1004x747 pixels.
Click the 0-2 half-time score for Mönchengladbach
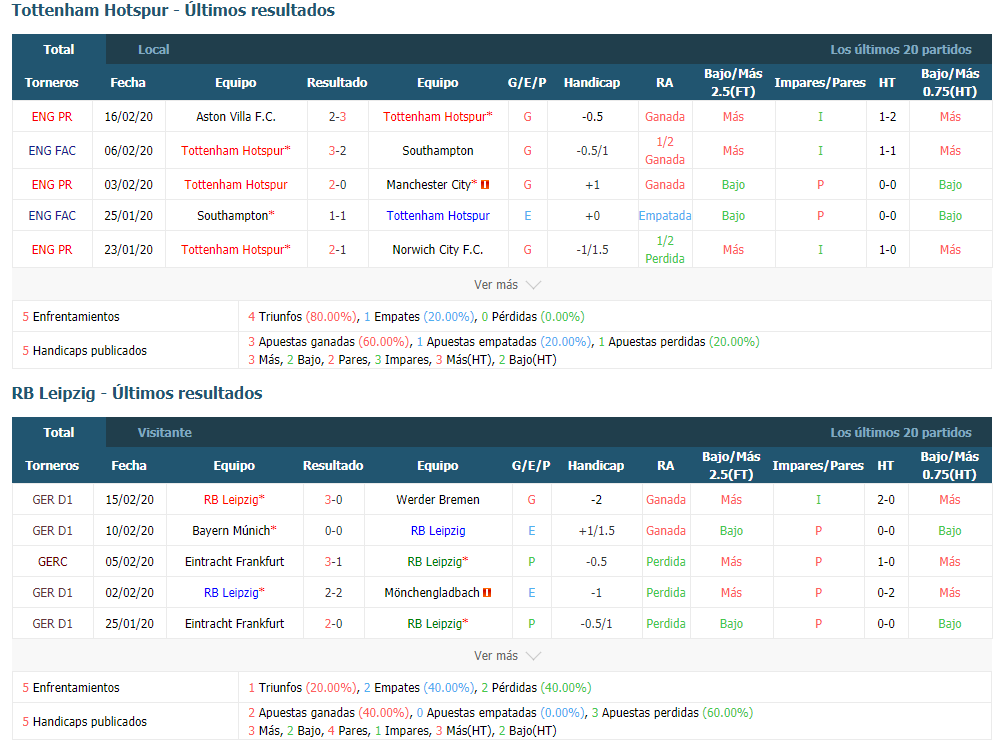pyautogui.click(x=886, y=593)
